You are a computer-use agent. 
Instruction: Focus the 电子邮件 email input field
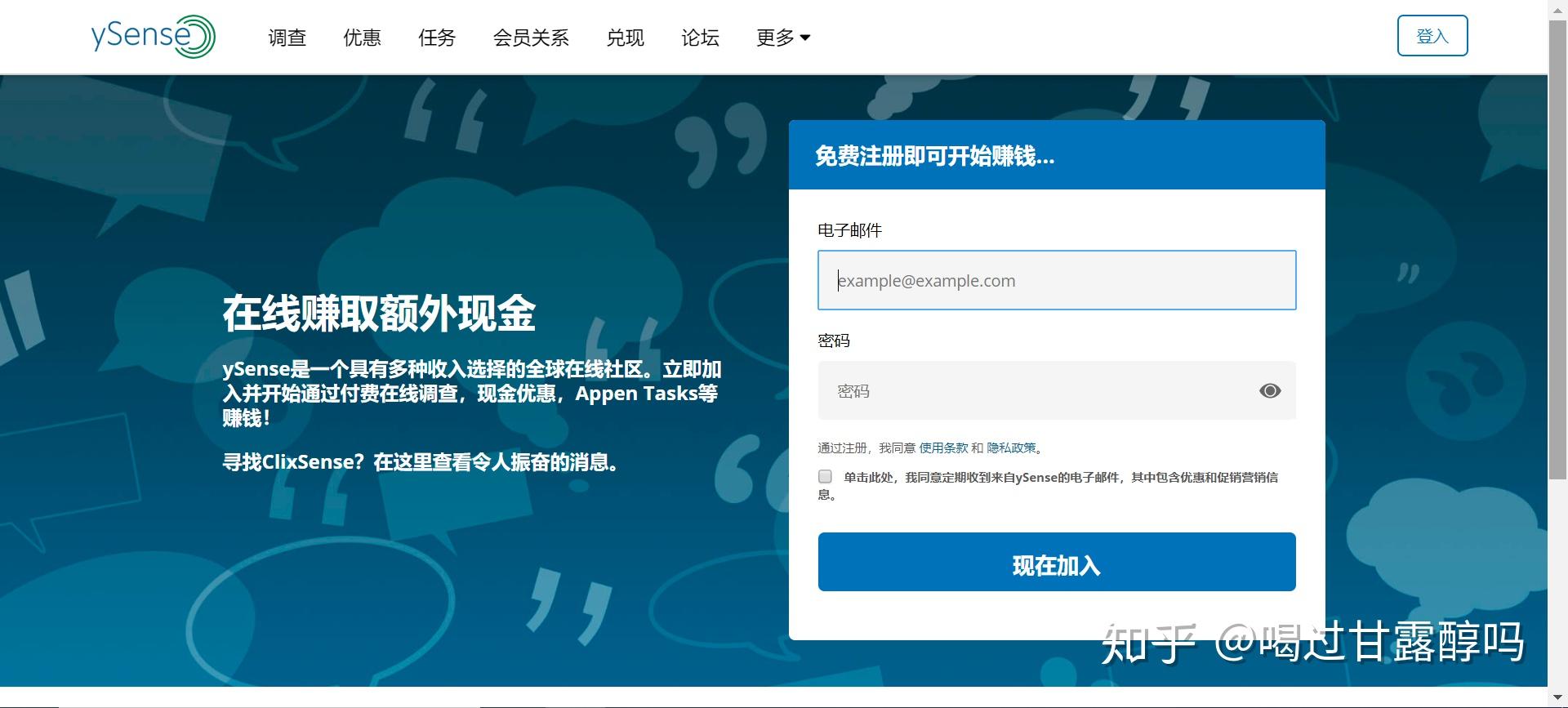tap(1057, 280)
